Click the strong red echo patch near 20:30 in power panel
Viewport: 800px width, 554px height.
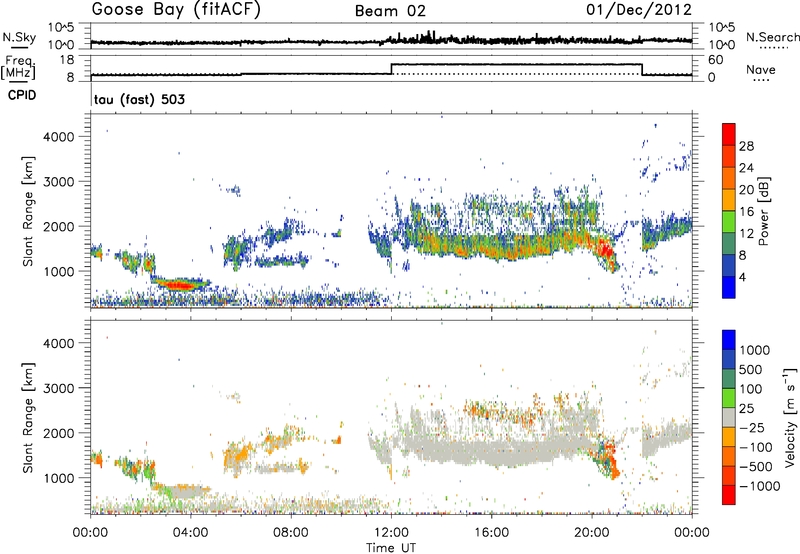606,250
